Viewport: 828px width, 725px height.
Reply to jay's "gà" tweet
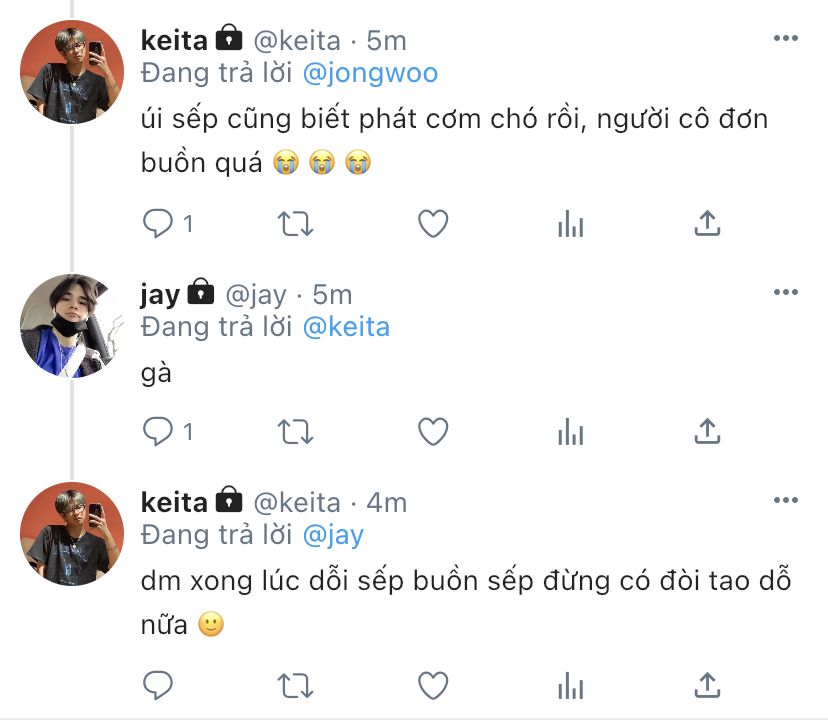tap(158, 431)
